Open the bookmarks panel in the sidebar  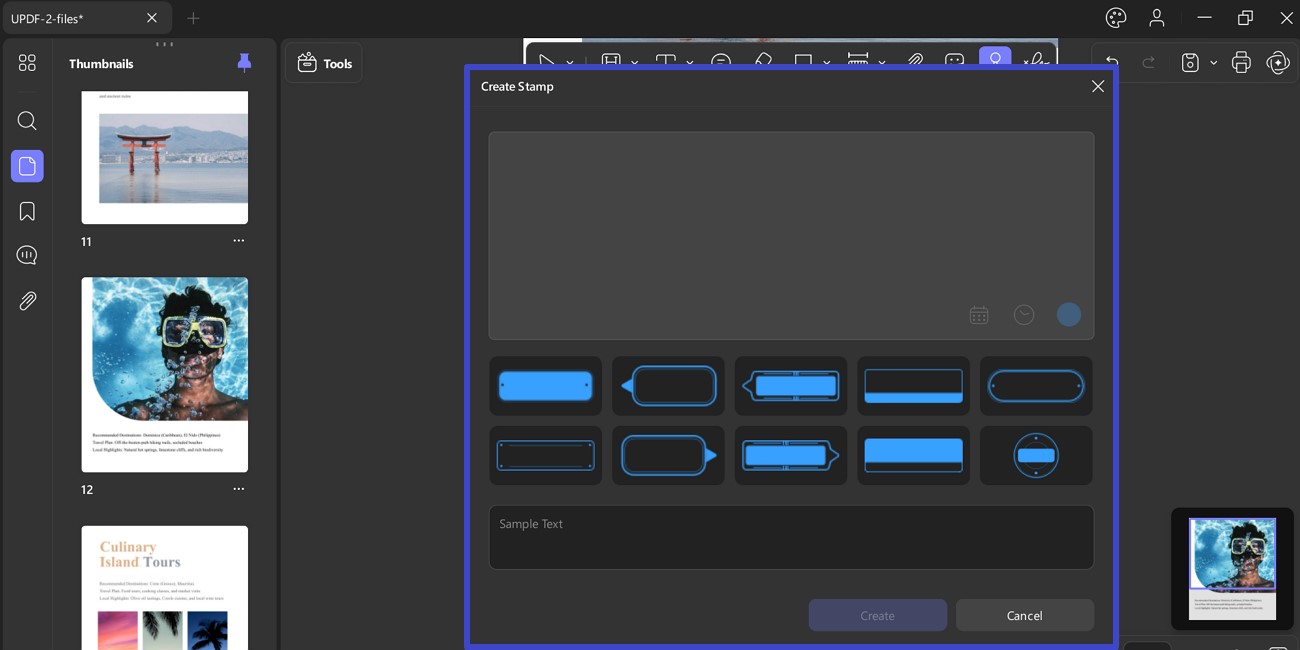tap(27, 211)
